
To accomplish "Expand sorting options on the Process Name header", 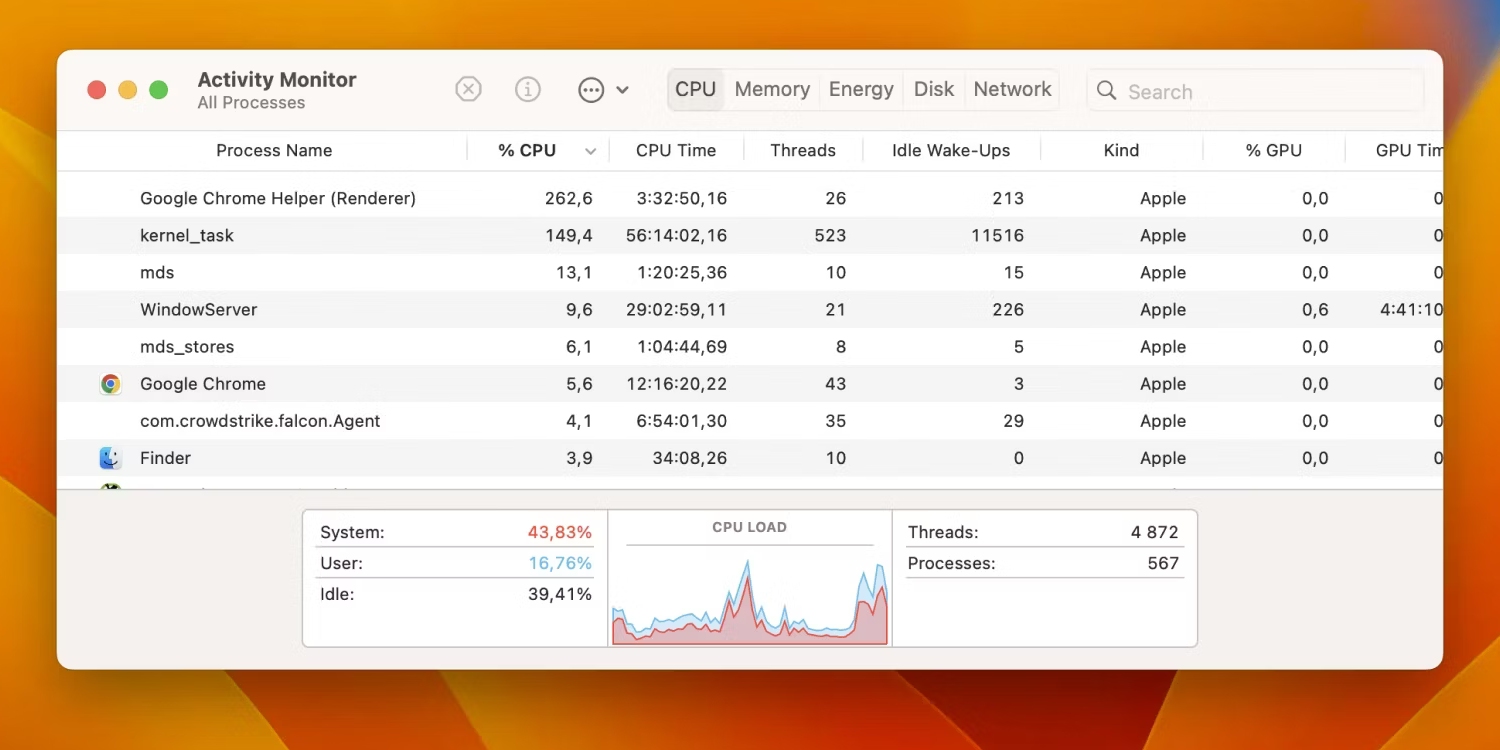I will (x=274, y=150).
